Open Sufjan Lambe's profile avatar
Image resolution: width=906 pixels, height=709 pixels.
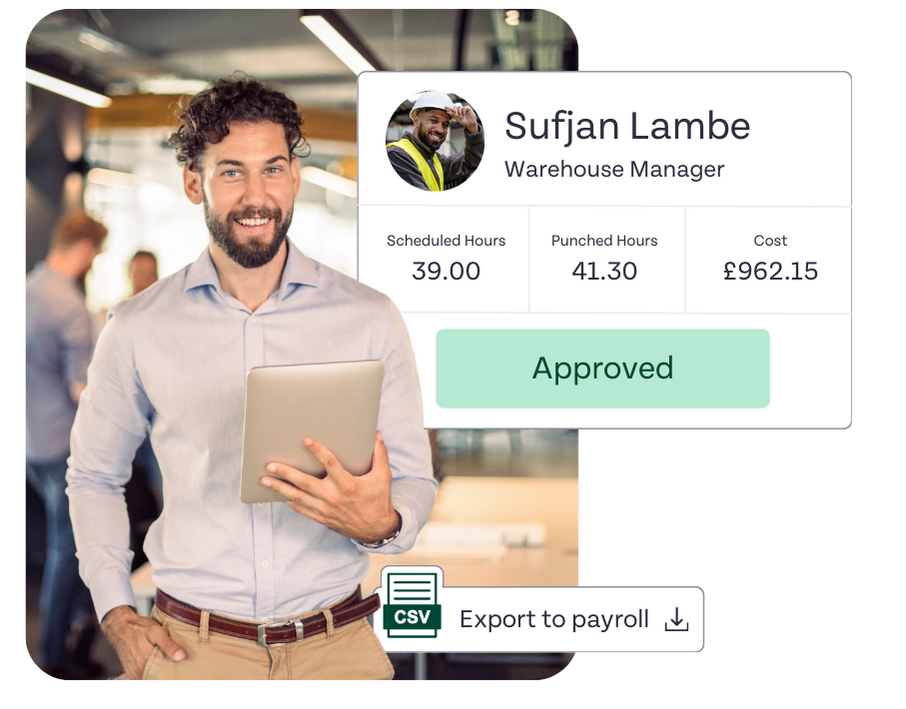435,140
